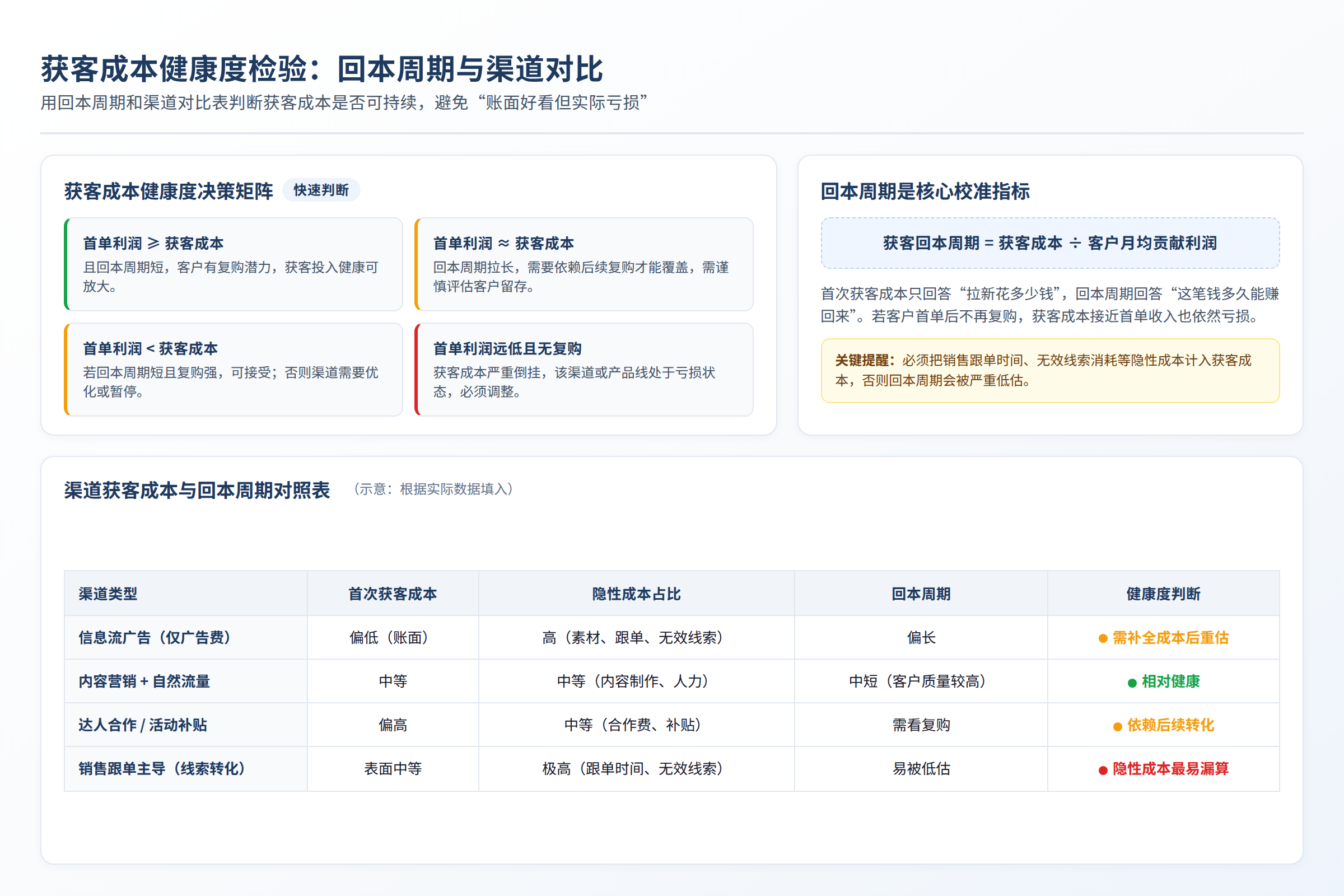Click the 需看复购 cell
The width and height of the screenshot is (1344, 896).
tap(921, 725)
